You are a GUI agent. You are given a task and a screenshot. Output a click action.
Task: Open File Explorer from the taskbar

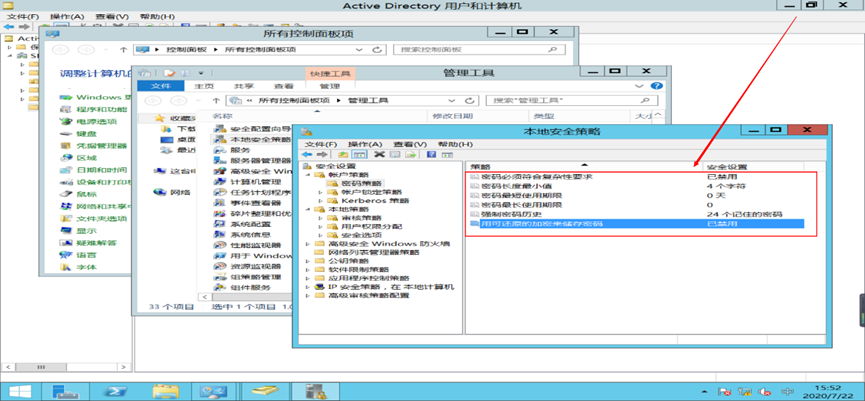(x=165, y=391)
